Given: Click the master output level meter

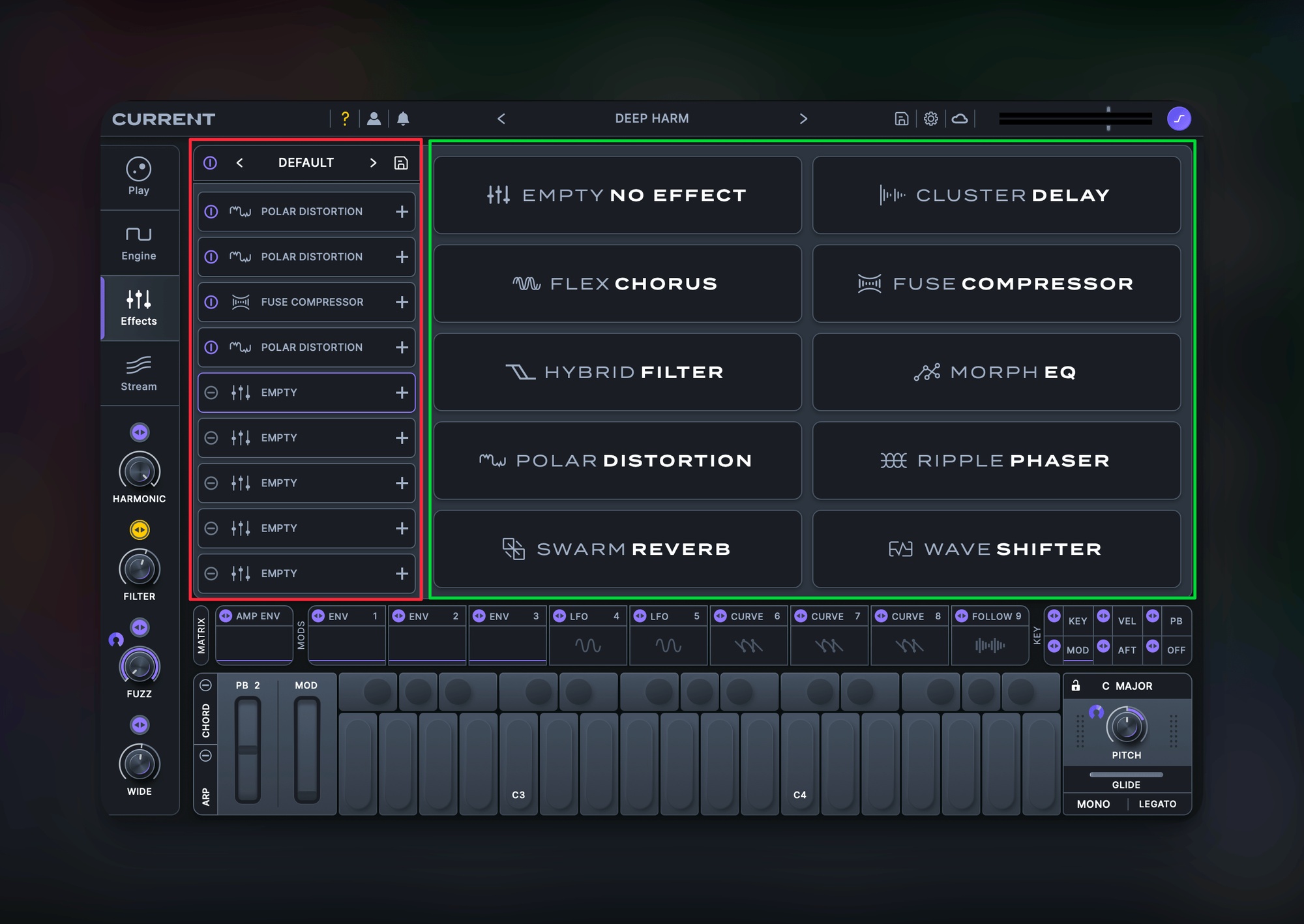Looking at the screenshot, I should (x=1076, y=119).
